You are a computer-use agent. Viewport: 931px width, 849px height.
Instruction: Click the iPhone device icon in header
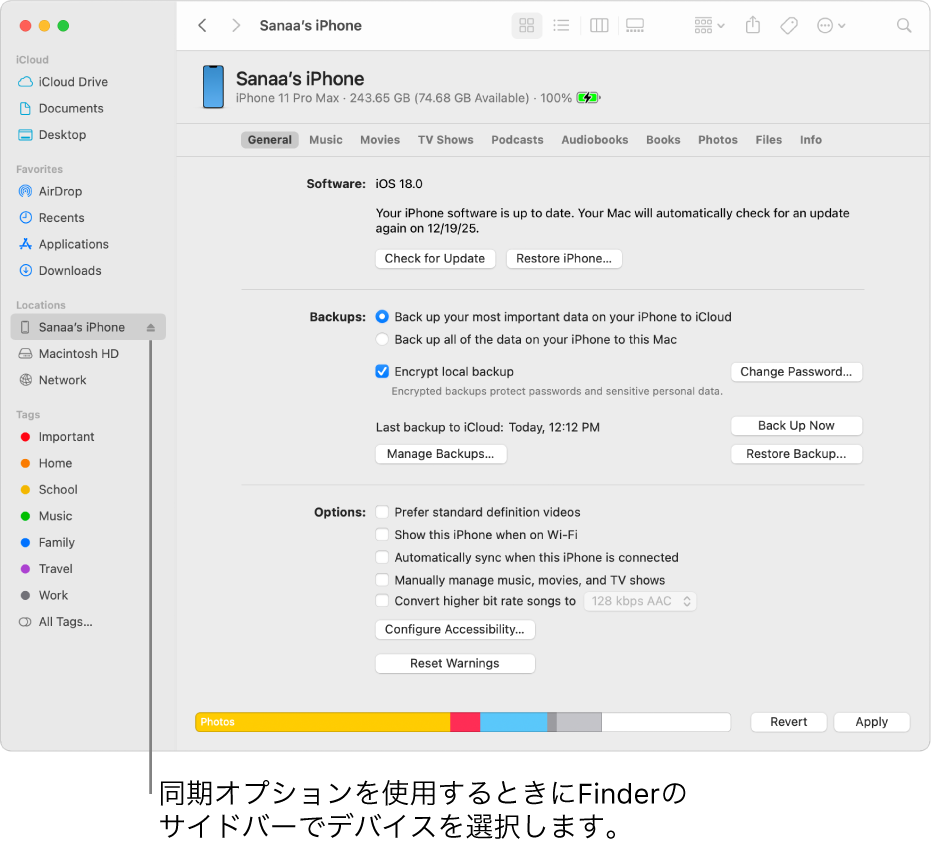pyautogui.click(x=213, y=87)
